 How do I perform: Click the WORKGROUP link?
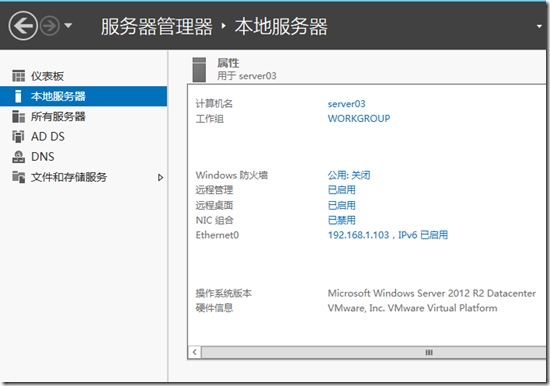pos(359,119)
